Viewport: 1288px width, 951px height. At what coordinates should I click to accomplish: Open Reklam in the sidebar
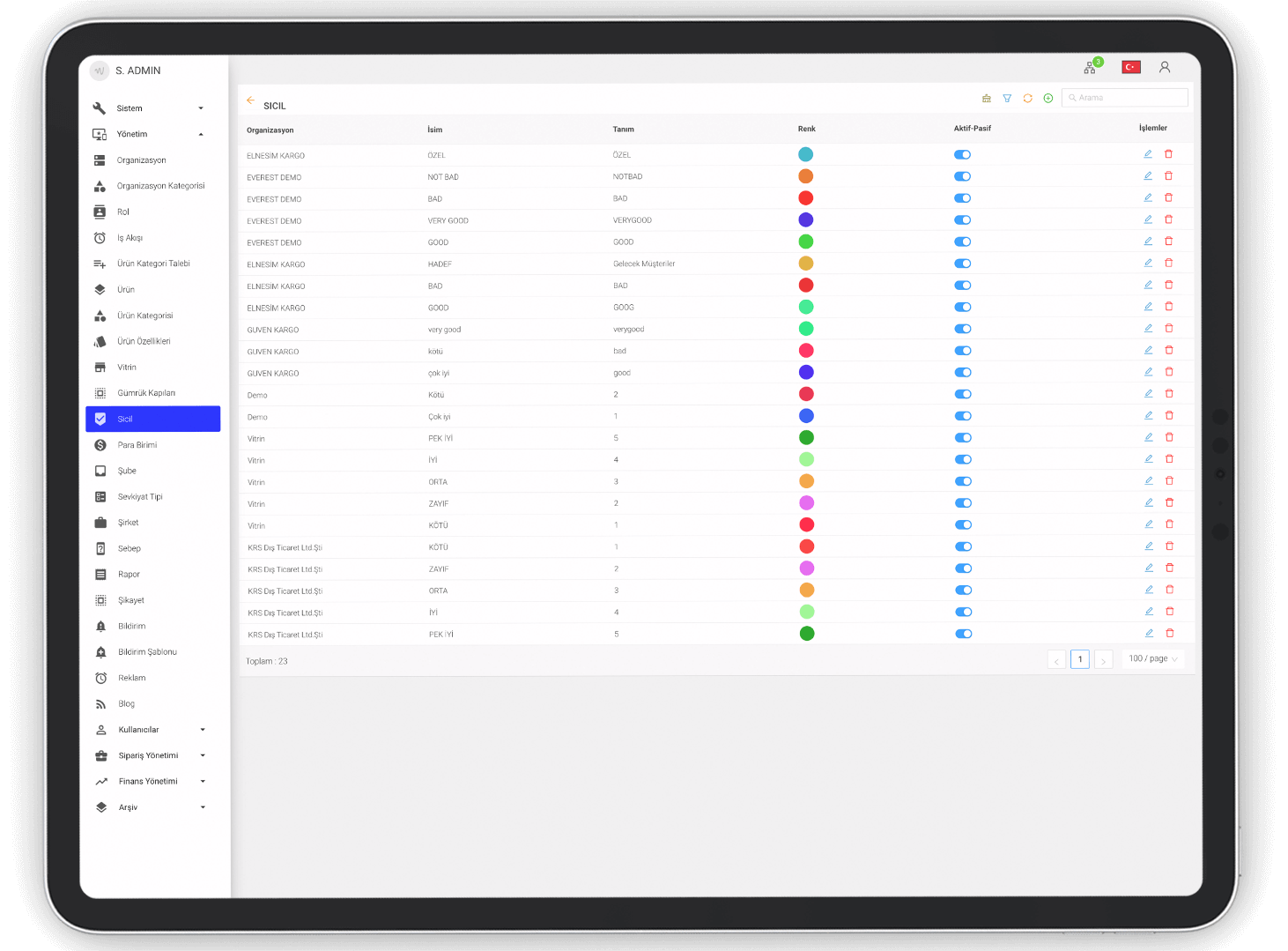[152, 678]
